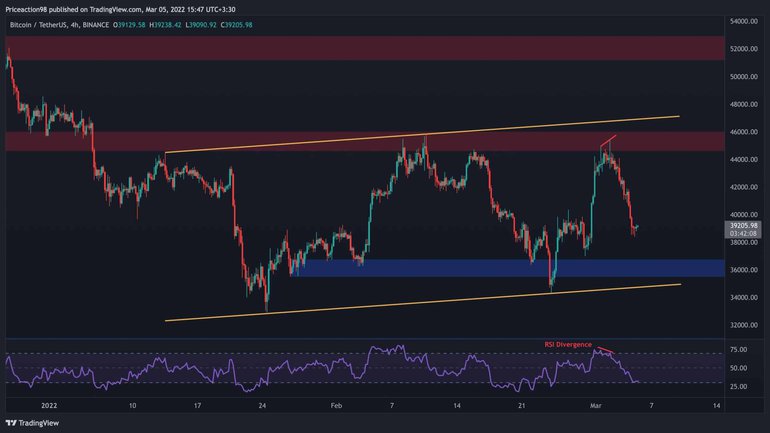Click the 36000.00 price axis label

743,270
